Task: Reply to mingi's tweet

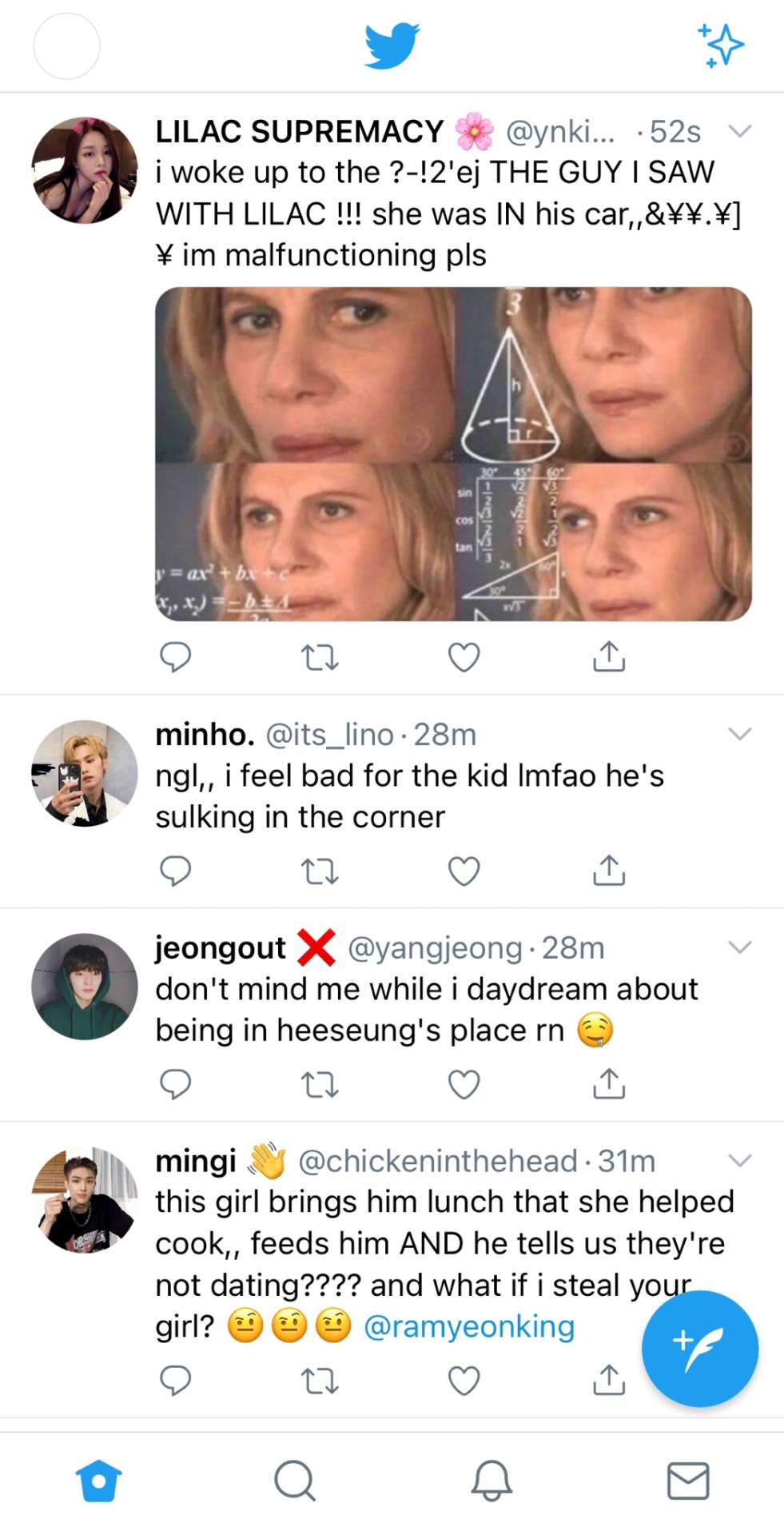Action: pos(175,1380)
